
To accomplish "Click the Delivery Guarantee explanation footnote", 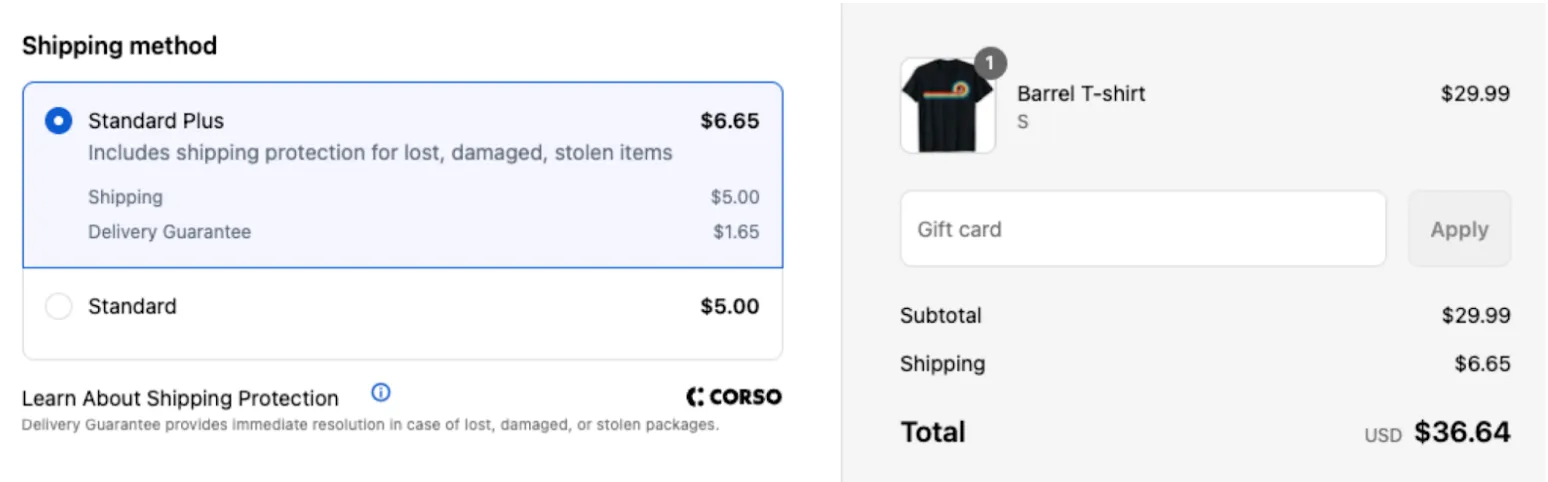I will coord(370,425).
